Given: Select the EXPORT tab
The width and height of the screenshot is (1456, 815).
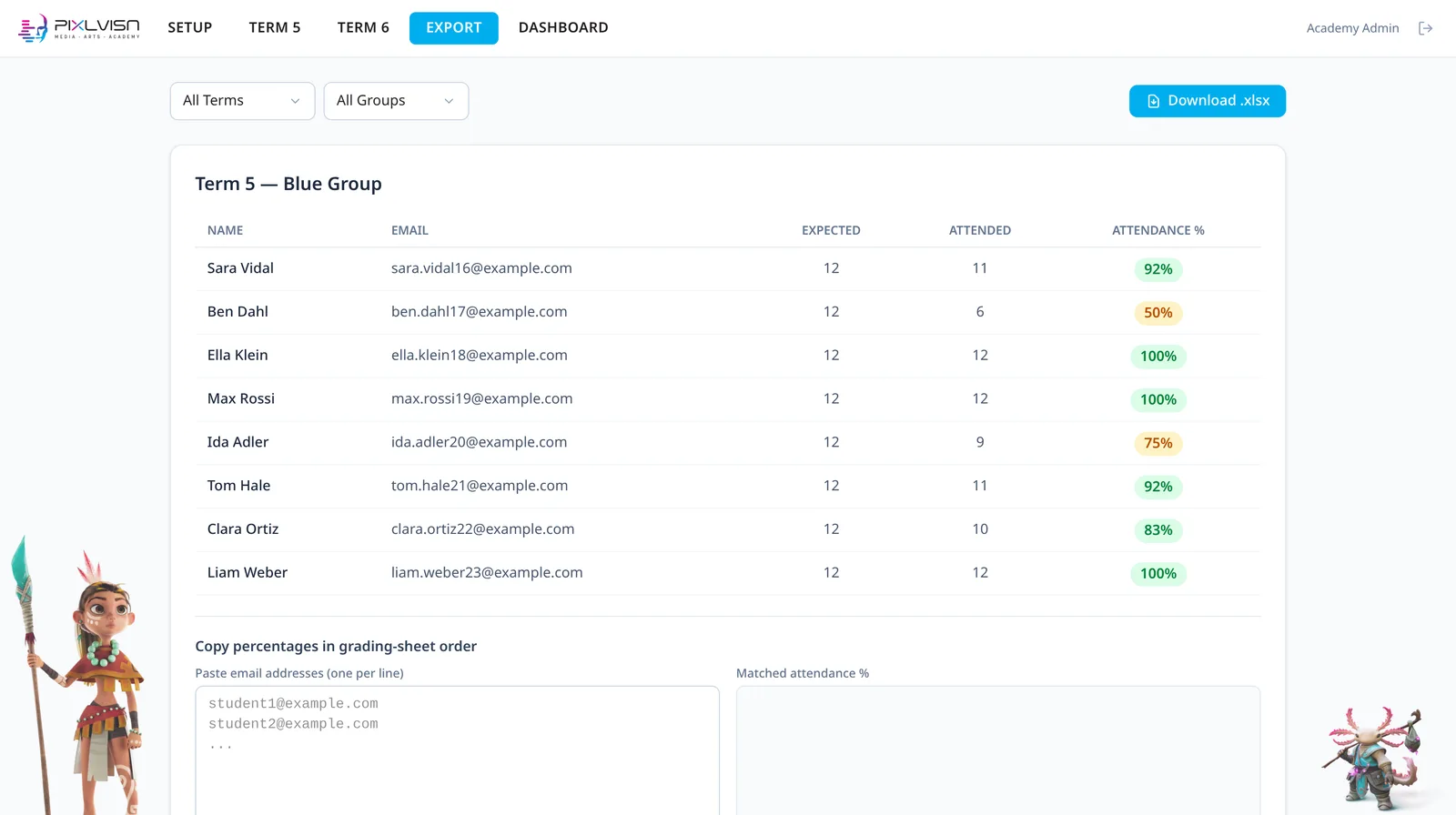Looking at the screenshot, I should (454, 28).
